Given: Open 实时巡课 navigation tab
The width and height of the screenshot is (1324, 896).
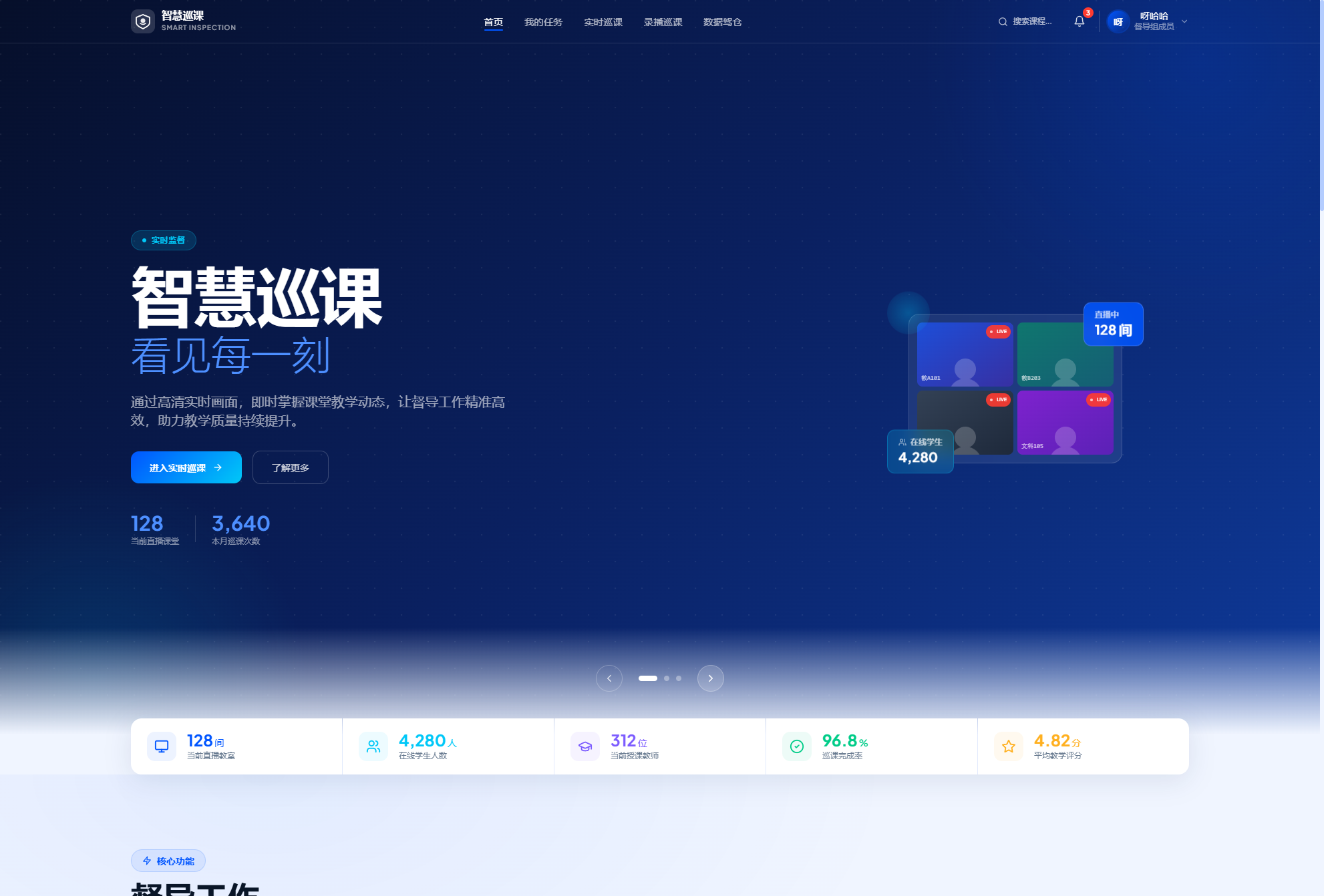Looking at the screenshot, I should (x=603, y=22).
